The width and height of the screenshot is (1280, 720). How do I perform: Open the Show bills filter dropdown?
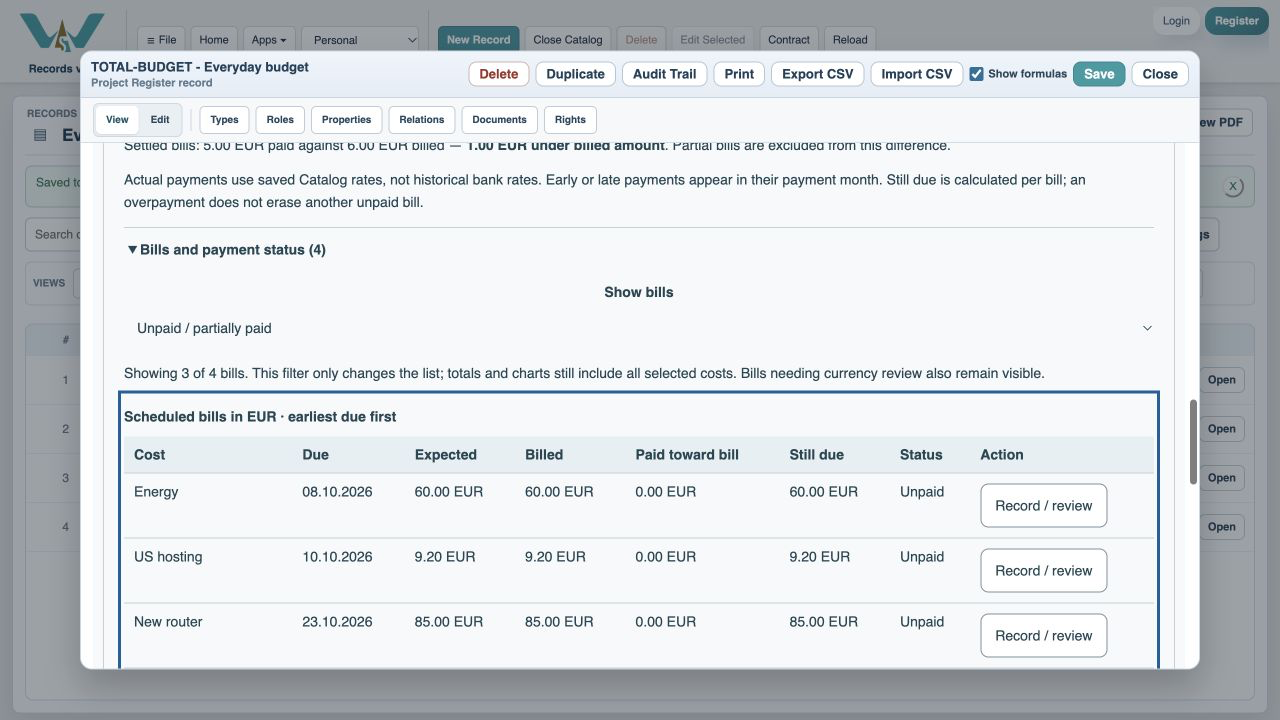coord(639,328)
